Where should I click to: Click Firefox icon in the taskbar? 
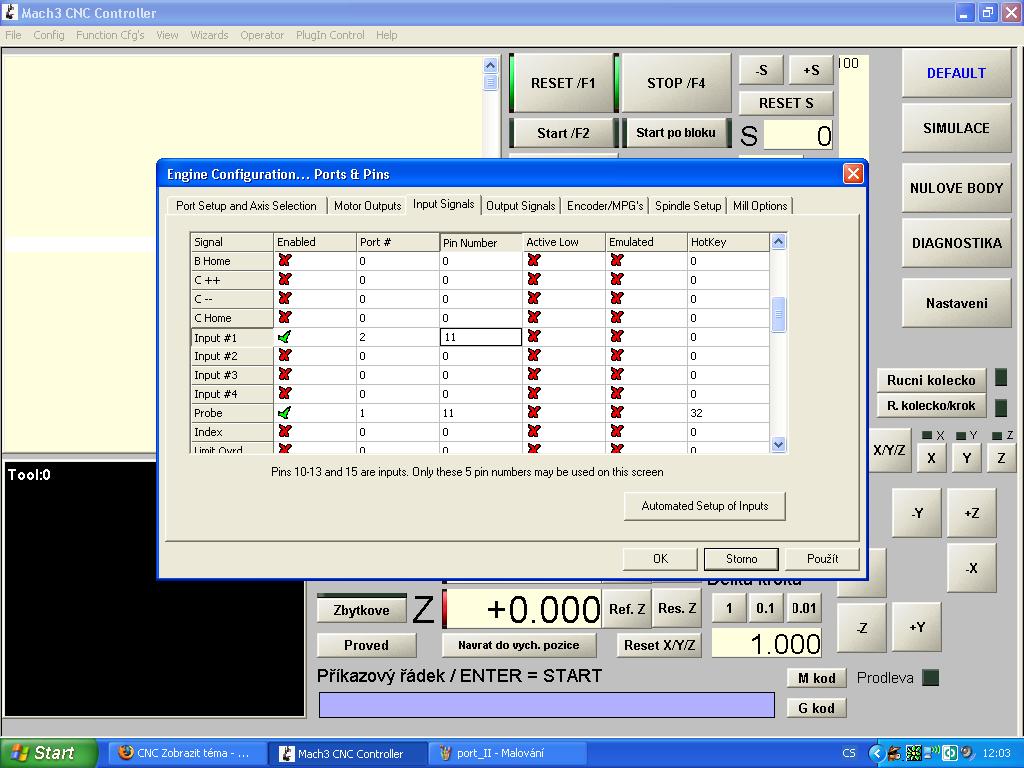click(x=126, y=753)
